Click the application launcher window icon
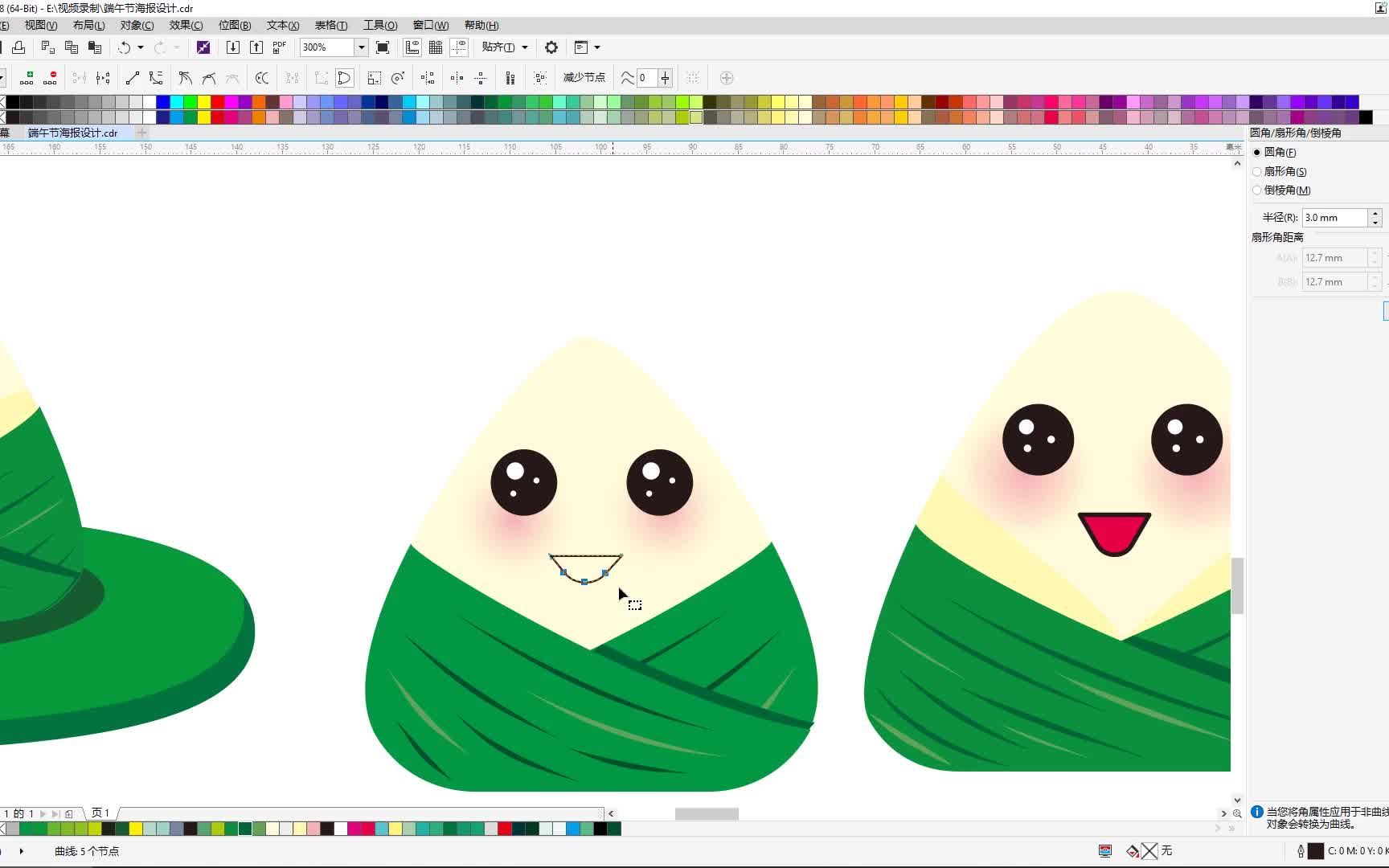Screen dimensions: 1389x868 (x=581, y=47)
